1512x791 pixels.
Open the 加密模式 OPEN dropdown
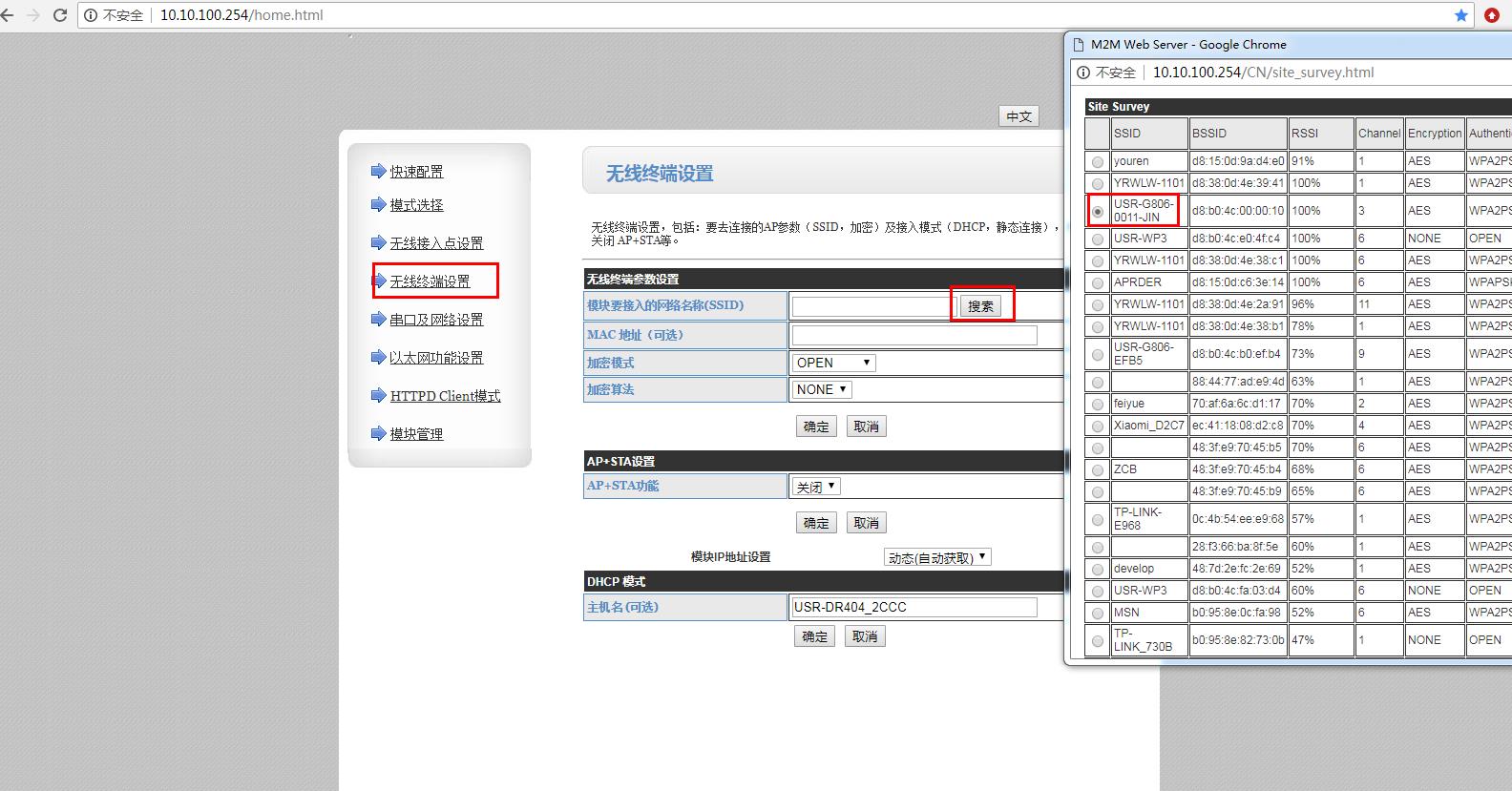coord(833,363)
